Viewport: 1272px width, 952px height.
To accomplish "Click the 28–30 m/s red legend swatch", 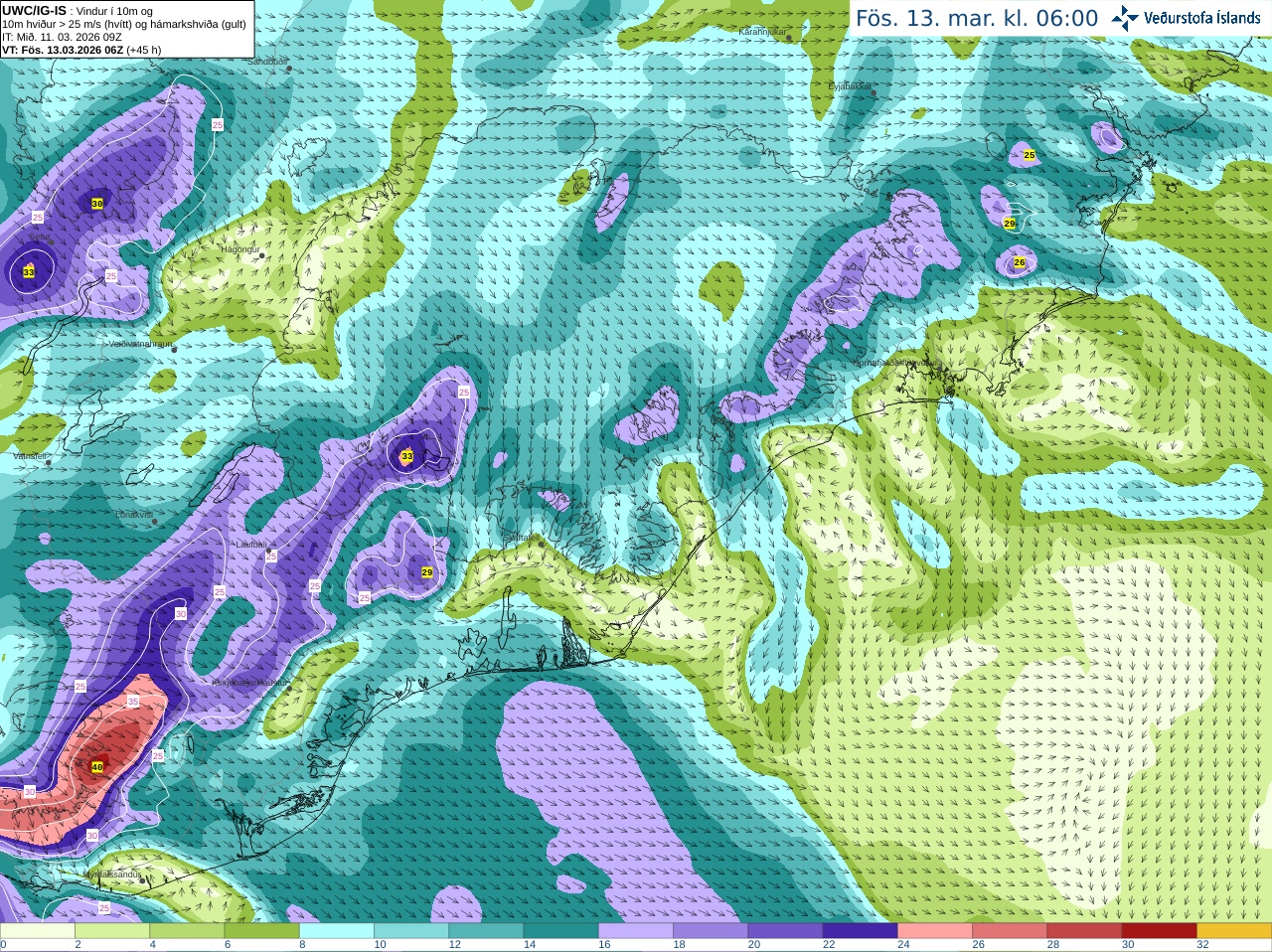I will coord(1085,931).
